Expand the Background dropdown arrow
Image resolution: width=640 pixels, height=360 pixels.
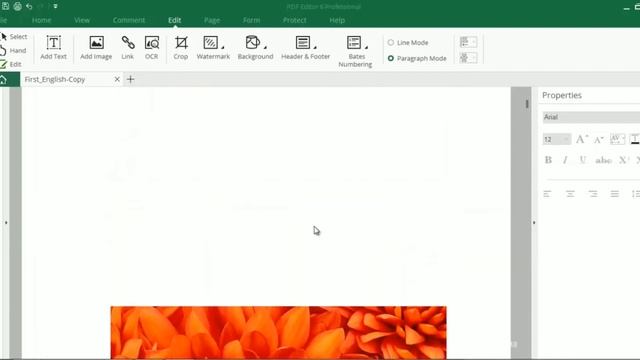266,47
